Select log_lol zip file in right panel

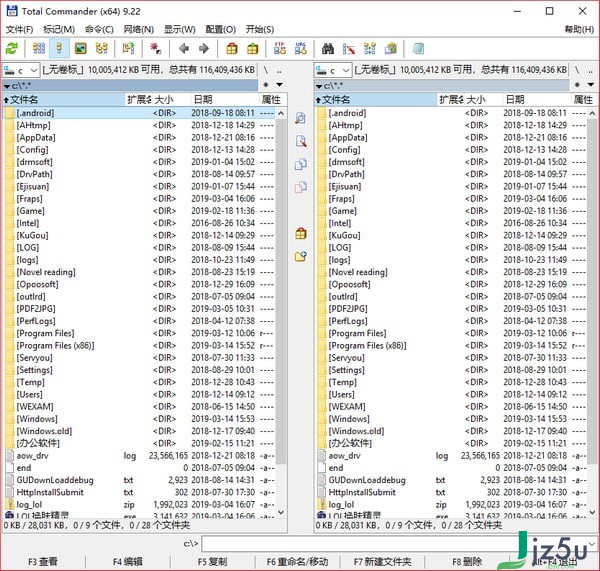452,505
